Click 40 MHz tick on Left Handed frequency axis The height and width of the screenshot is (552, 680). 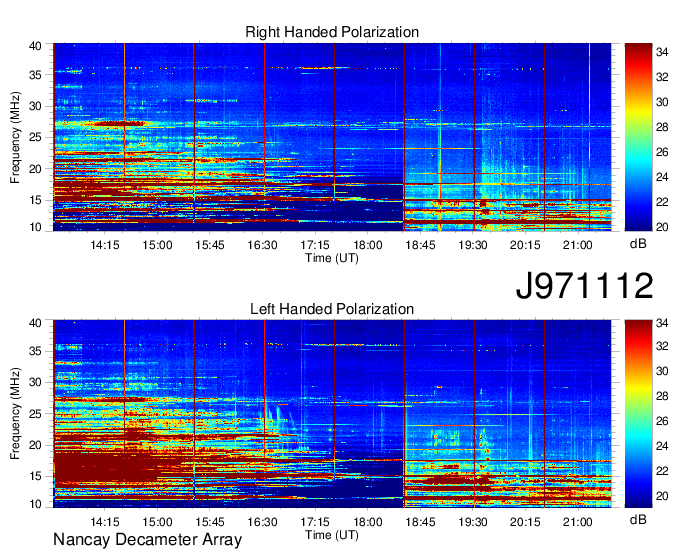[35, 323]
